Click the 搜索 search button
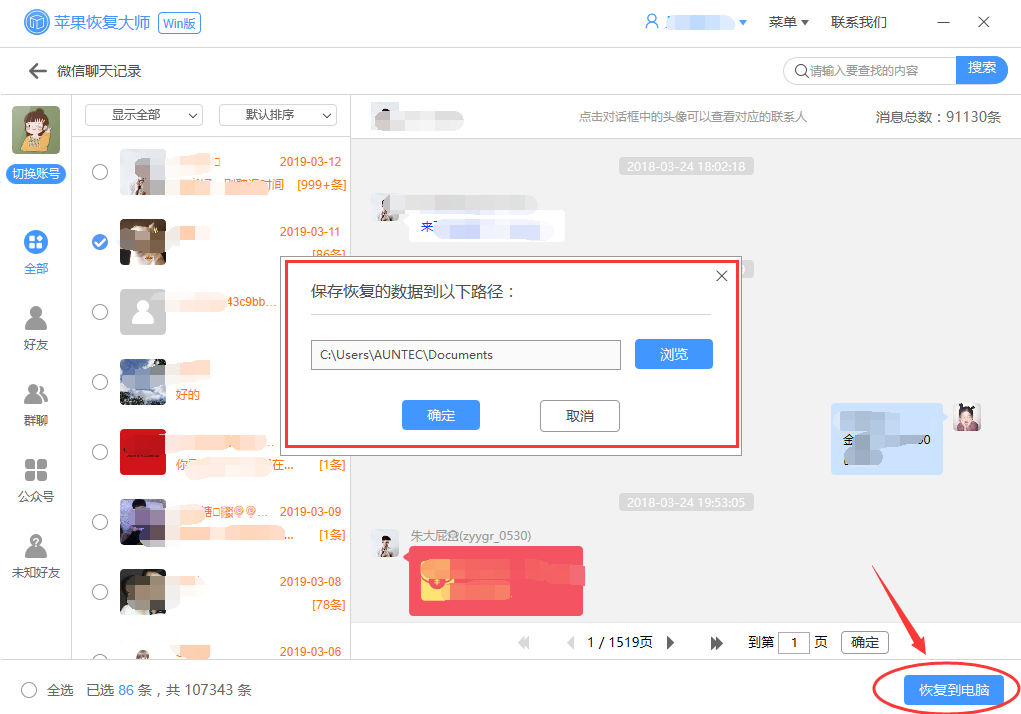The width and height of the screenshot is (1021, 714). click(981, 70)
